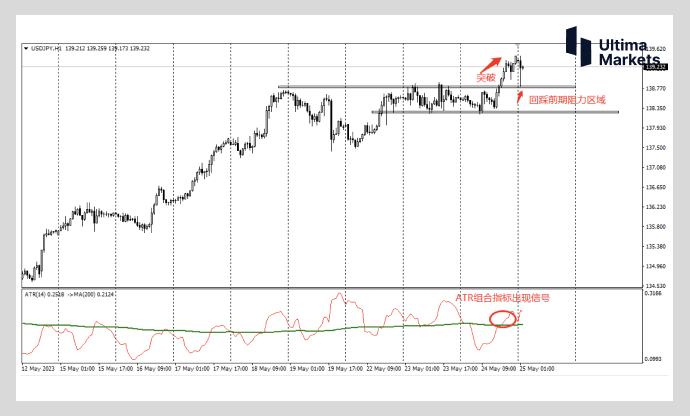Select the 25 May 01:00 time label

pyautogui.click(x=536, y=369)
